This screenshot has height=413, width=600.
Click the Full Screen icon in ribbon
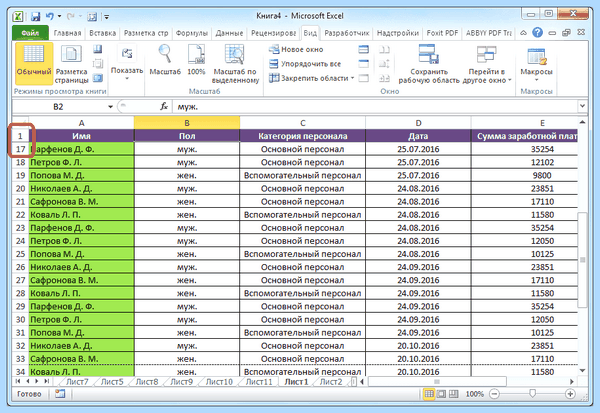98,78
